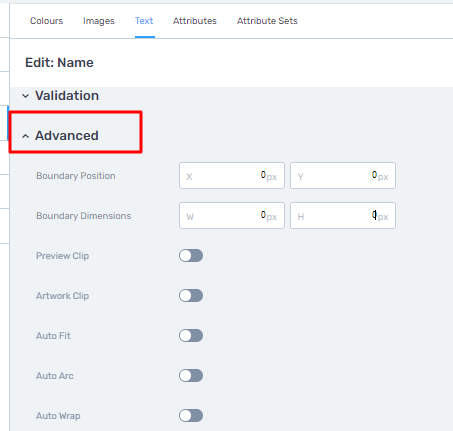The image size is (453, 431).
Task: Switch on Auto Wrap
Action: [x=191, y=416]
